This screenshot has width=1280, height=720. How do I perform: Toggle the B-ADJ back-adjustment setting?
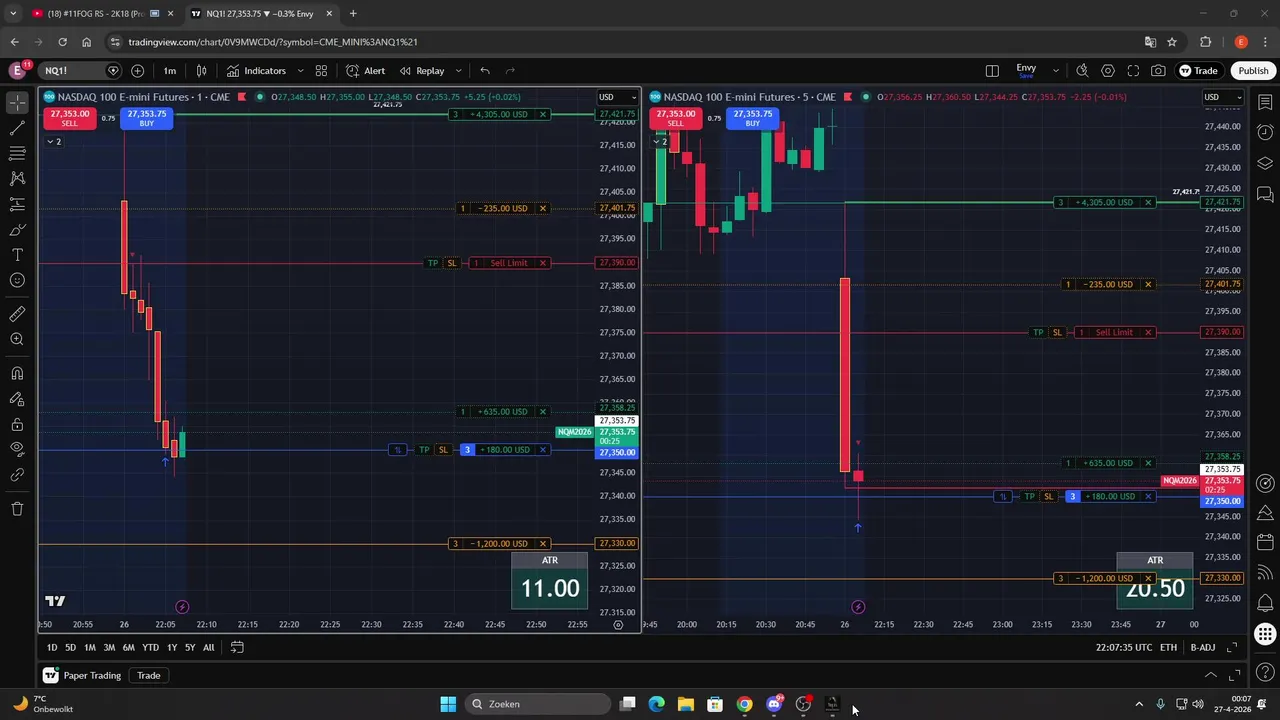pyautogui.click(x=1203, y=648)
